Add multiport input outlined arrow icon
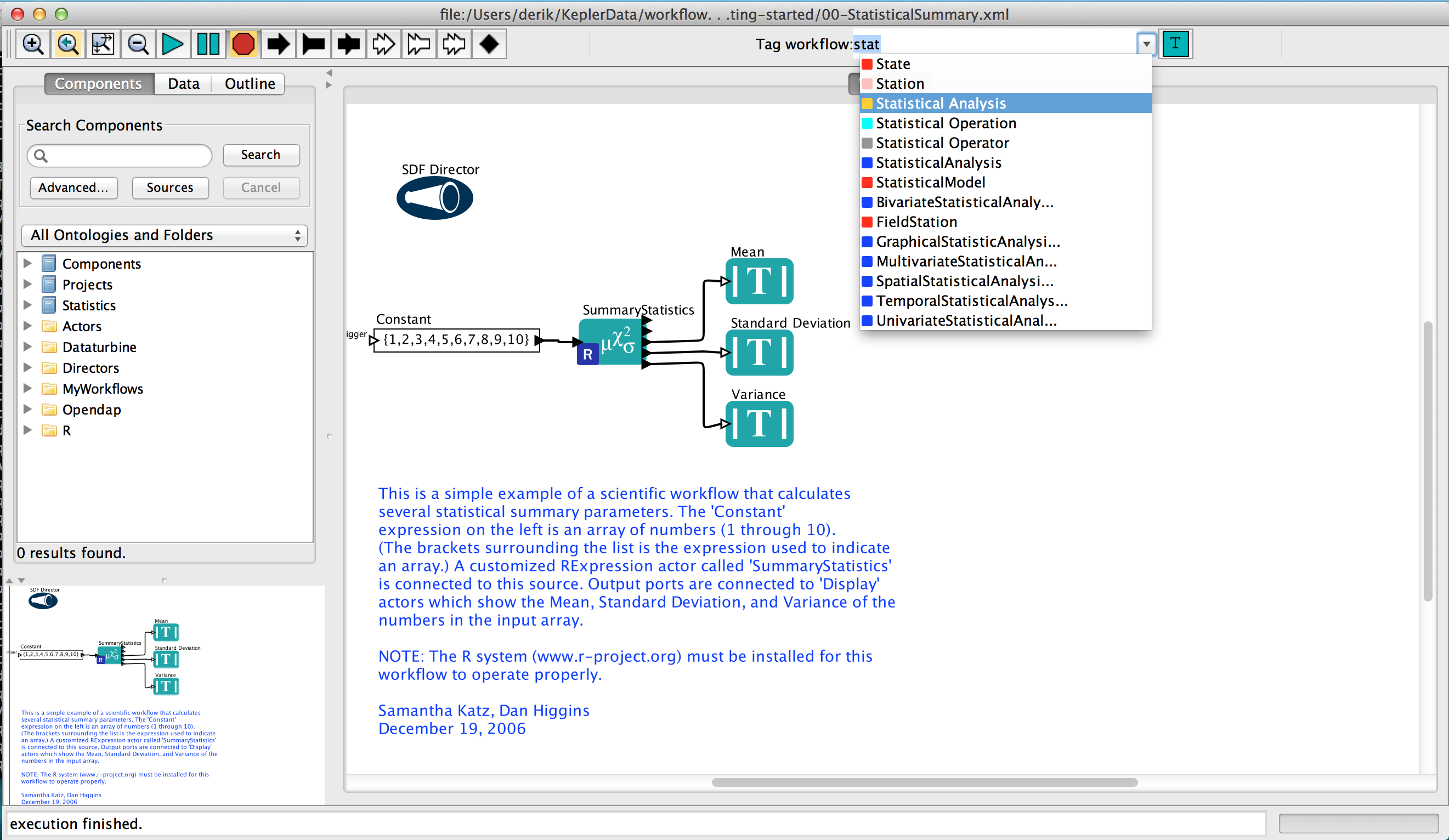Screen dimensions: 1449x840 (383, 44)
